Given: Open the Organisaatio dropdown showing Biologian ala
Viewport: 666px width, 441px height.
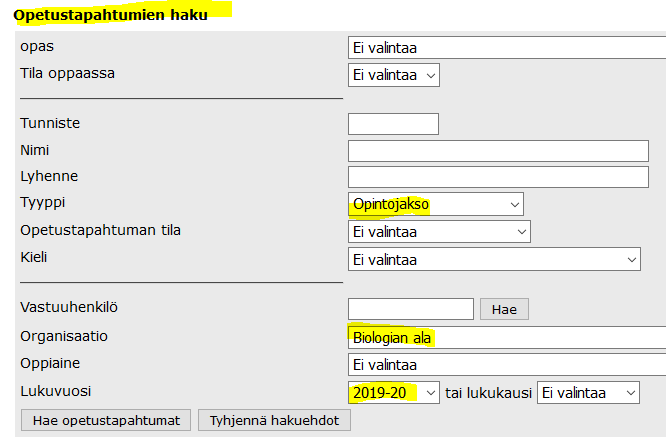Looking at the screenshot, I should pyautogui.click(x=505, y=338).
